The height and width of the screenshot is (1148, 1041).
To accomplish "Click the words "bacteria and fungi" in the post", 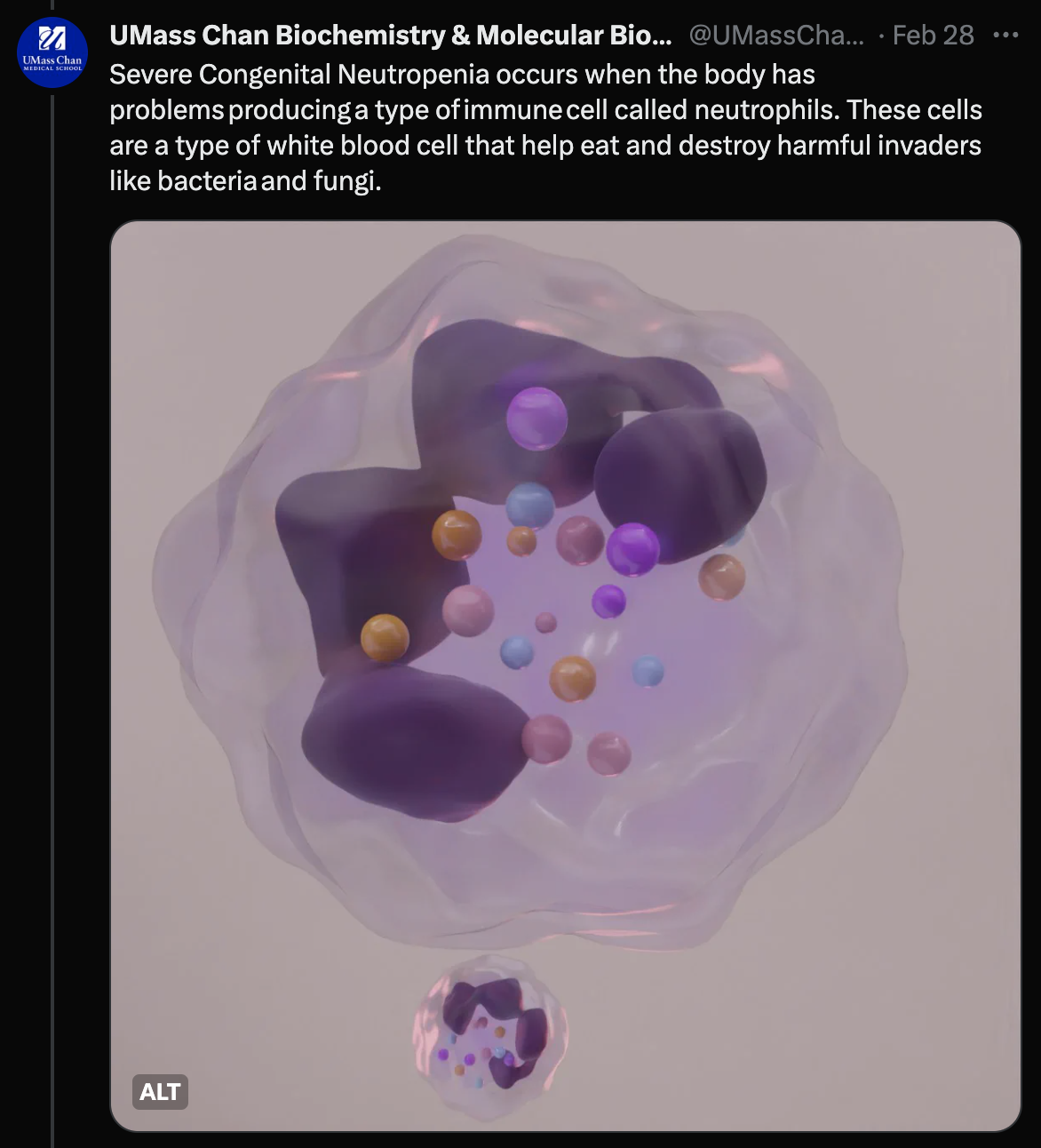I will [266, 181].
